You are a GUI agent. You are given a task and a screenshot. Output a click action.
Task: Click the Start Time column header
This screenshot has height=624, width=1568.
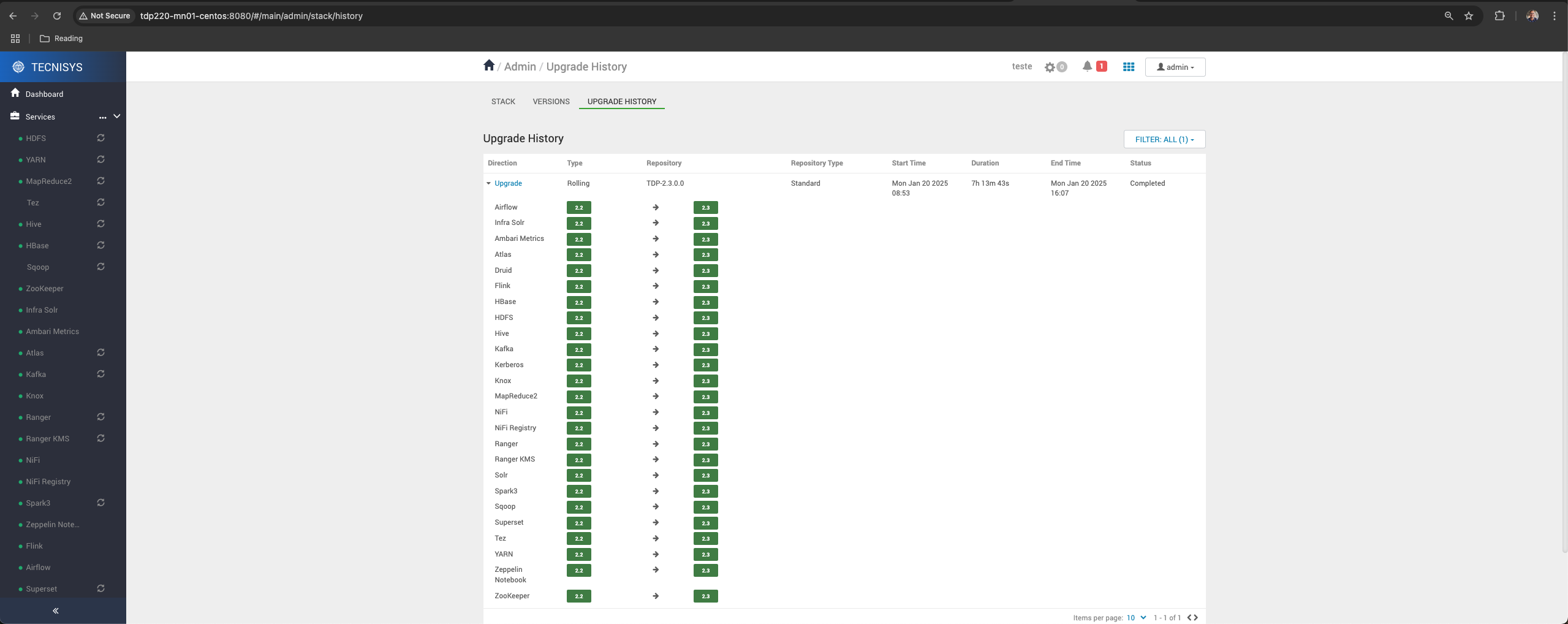tap(909, 163)
